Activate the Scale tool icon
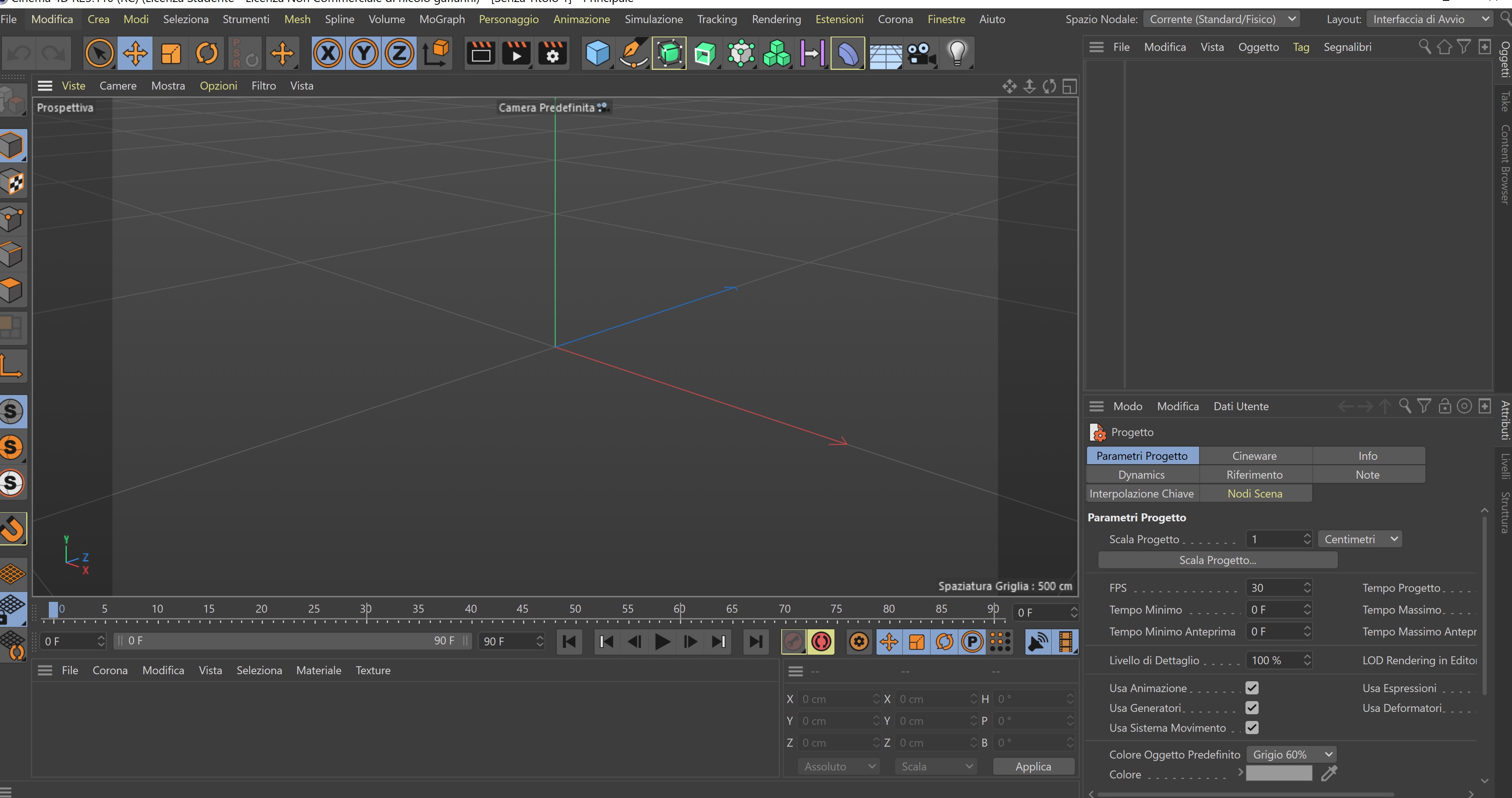The image size is (1512, 798). 171,53
